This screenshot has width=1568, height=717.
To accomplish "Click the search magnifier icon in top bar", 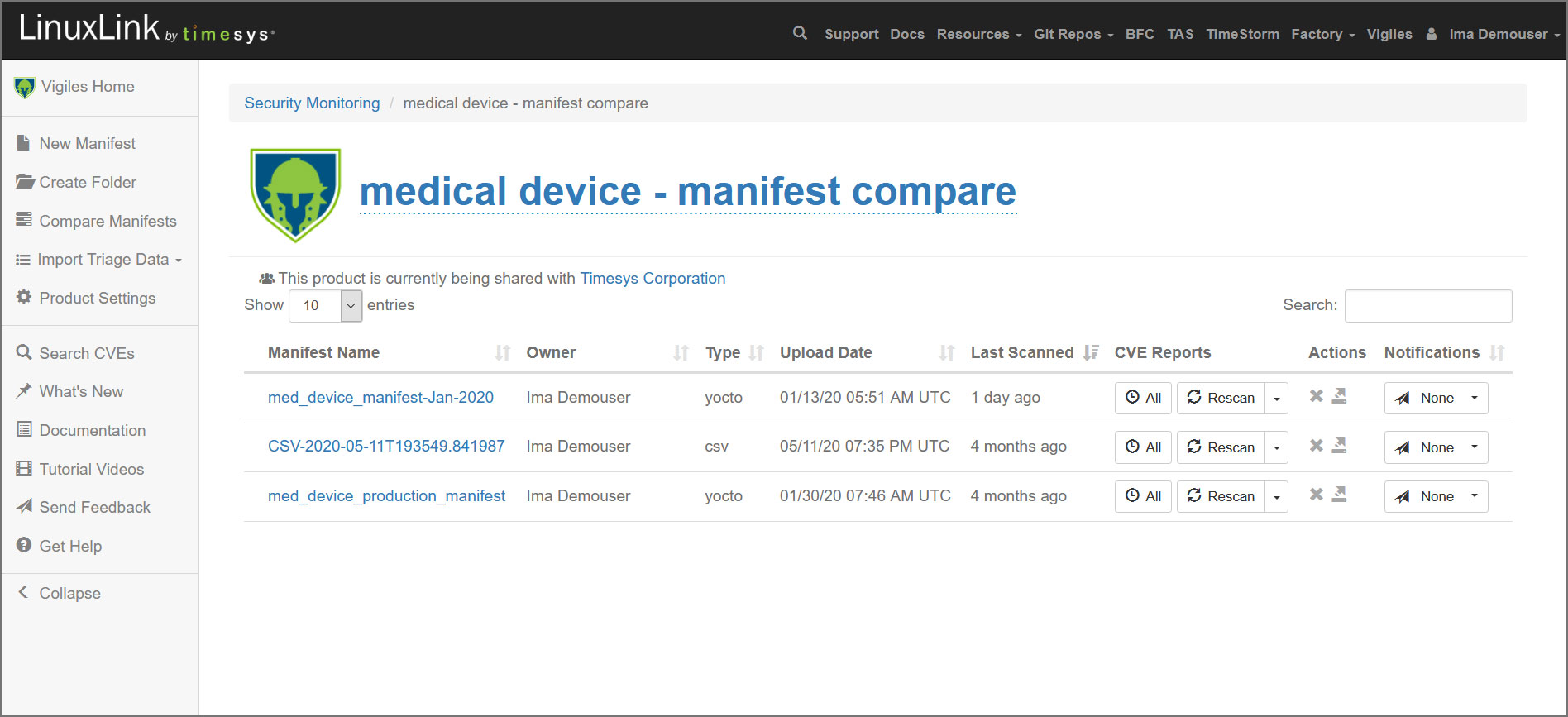I will 799,33.
